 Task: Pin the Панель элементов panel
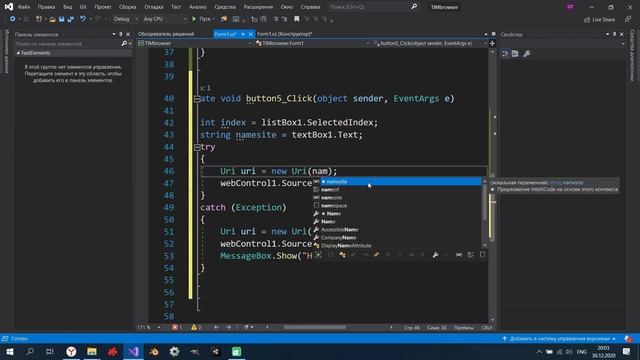[121, 35]
